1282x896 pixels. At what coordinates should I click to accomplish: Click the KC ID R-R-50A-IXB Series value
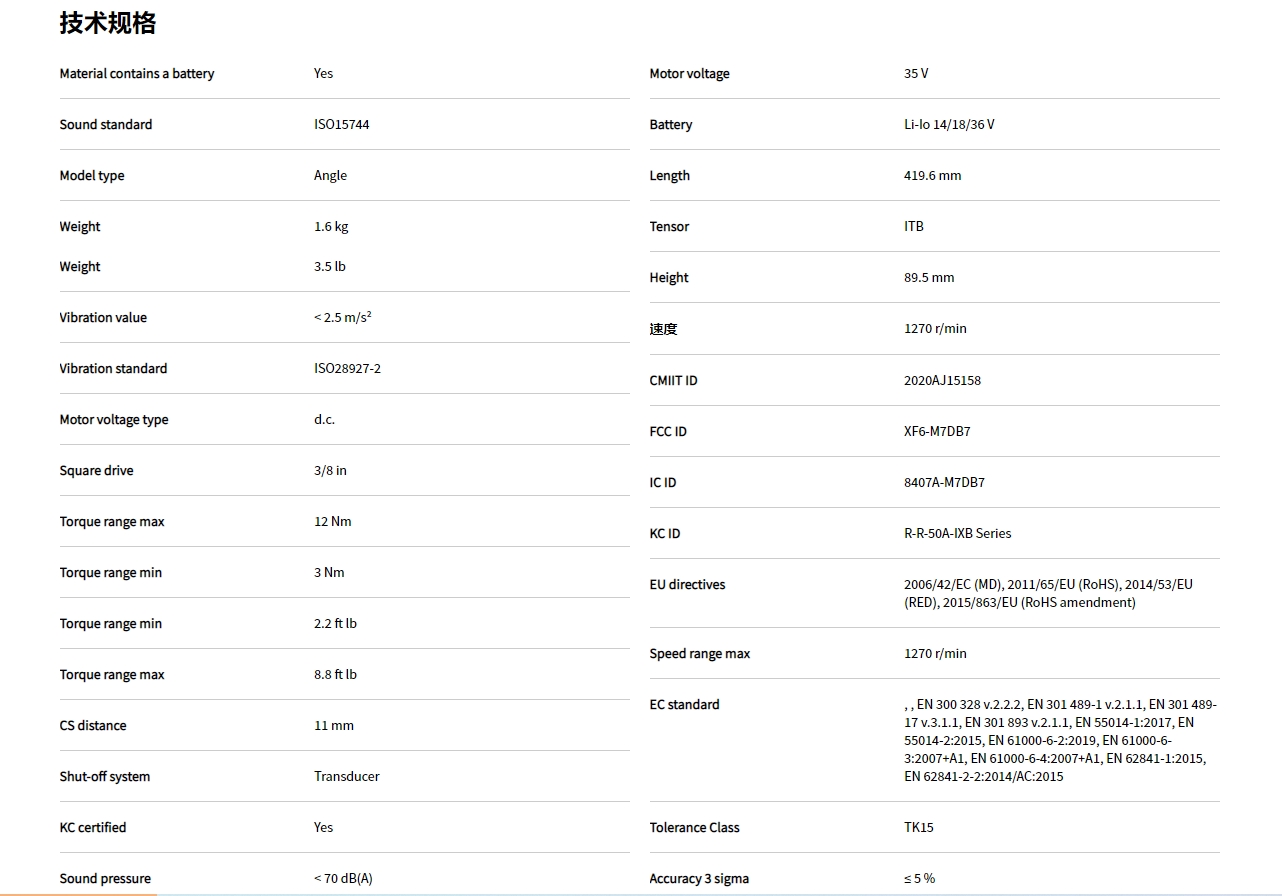[957, 534]
